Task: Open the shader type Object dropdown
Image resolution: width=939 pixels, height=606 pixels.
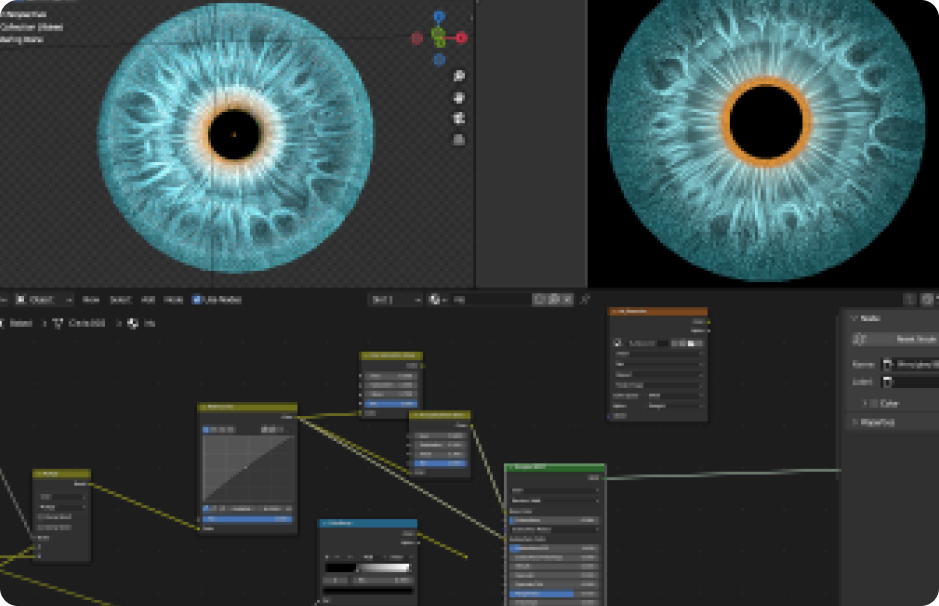Action: (44, 299)
